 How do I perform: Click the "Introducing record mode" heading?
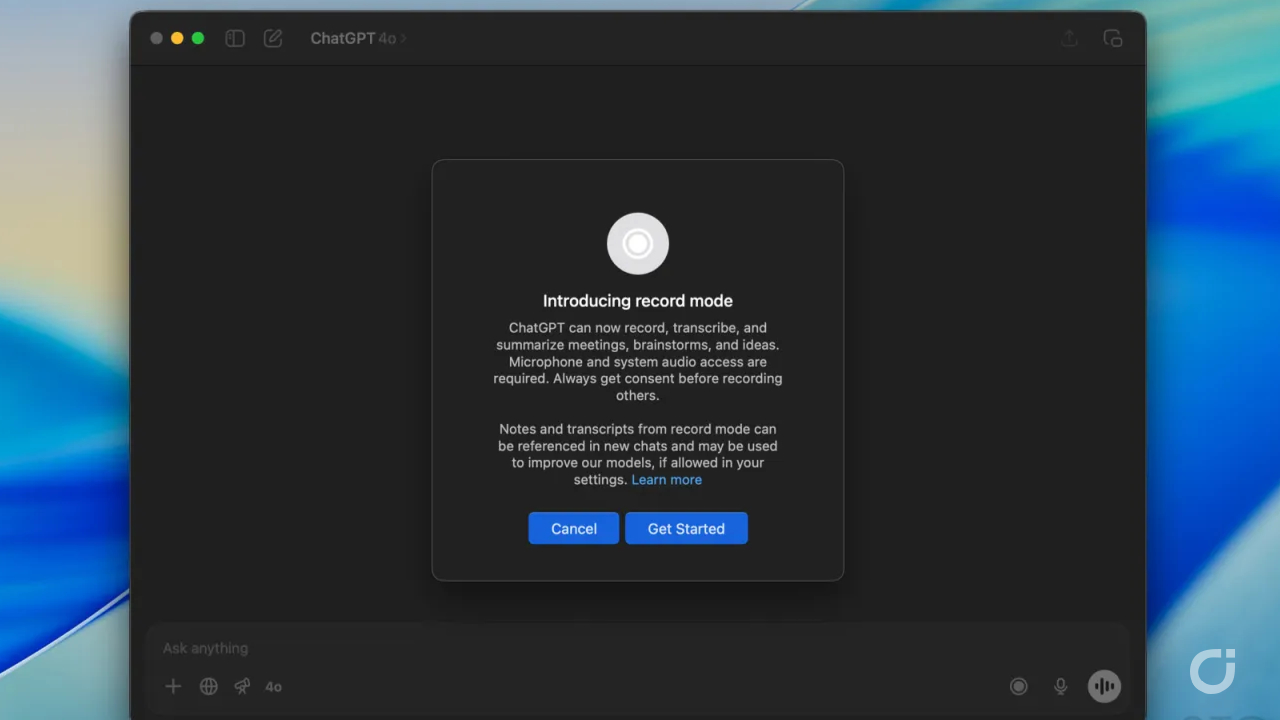(638, 300)
